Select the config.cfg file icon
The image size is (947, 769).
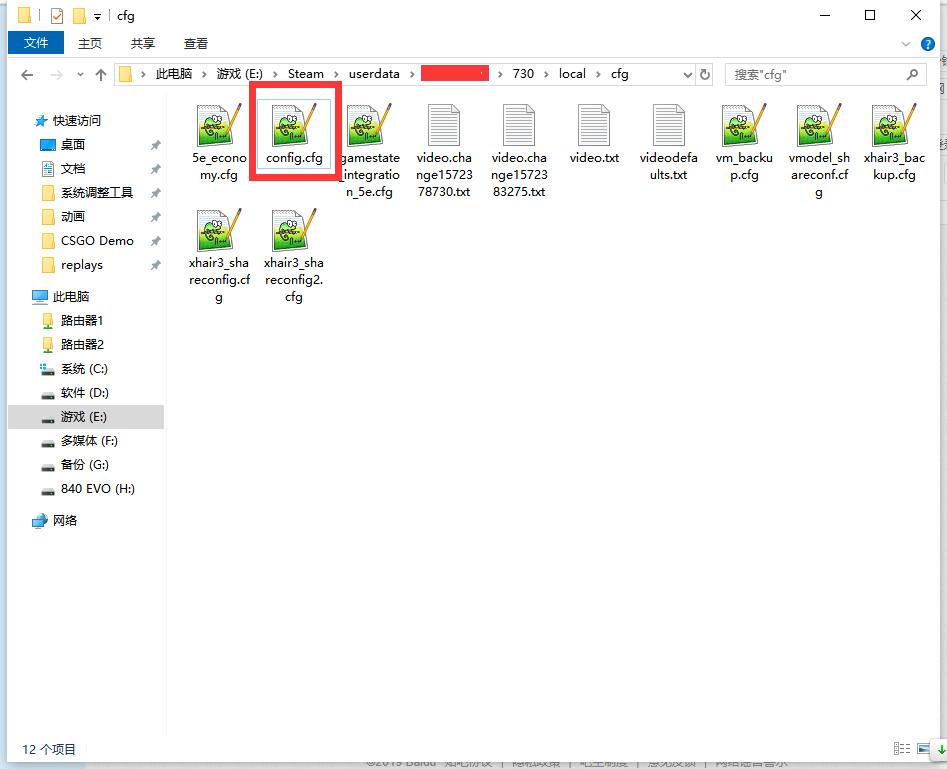click(294, 125)
